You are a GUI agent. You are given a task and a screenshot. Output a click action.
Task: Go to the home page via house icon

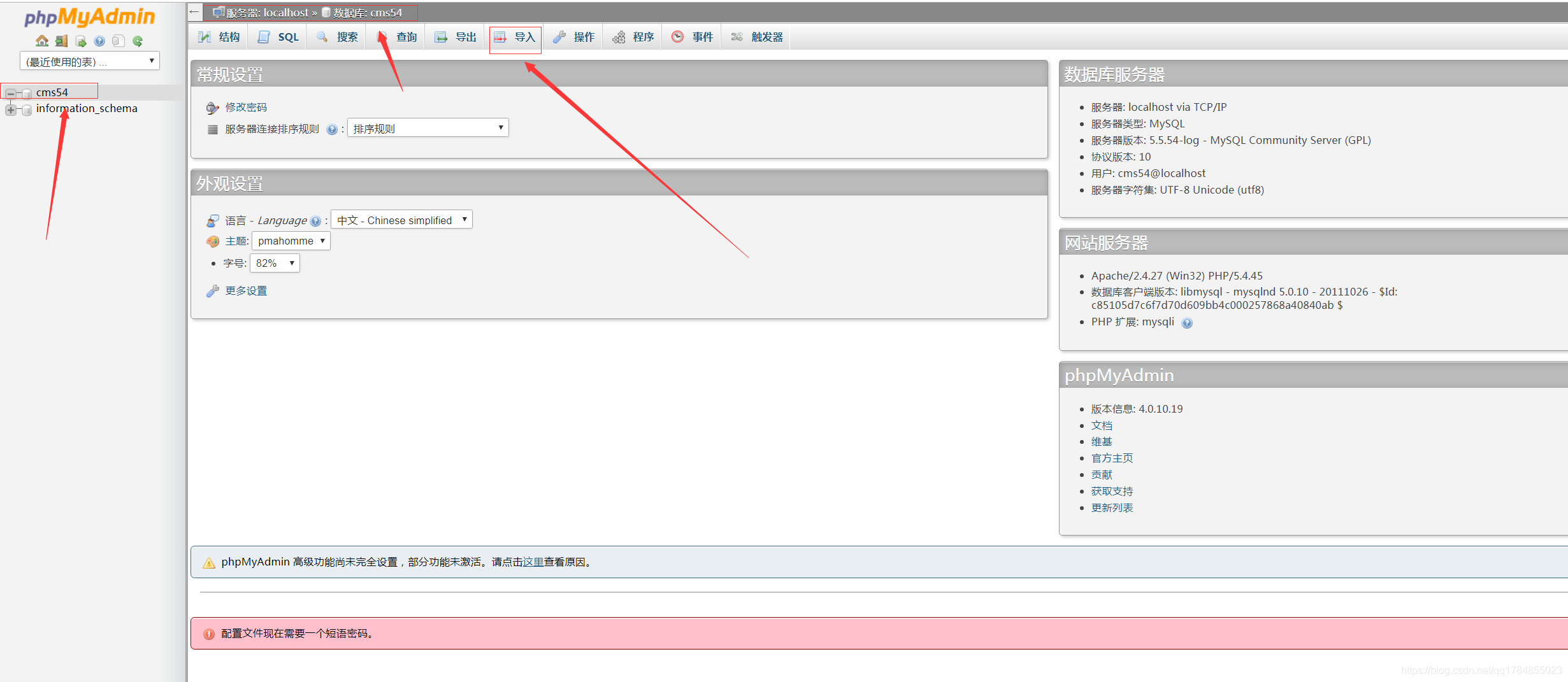[x=42, y=41]
